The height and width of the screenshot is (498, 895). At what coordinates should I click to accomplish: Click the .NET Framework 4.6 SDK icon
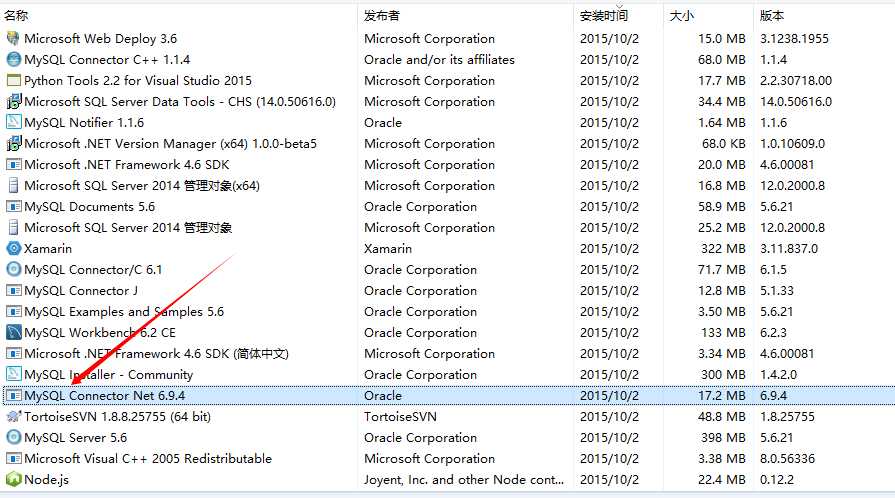[x=13, y=164]
